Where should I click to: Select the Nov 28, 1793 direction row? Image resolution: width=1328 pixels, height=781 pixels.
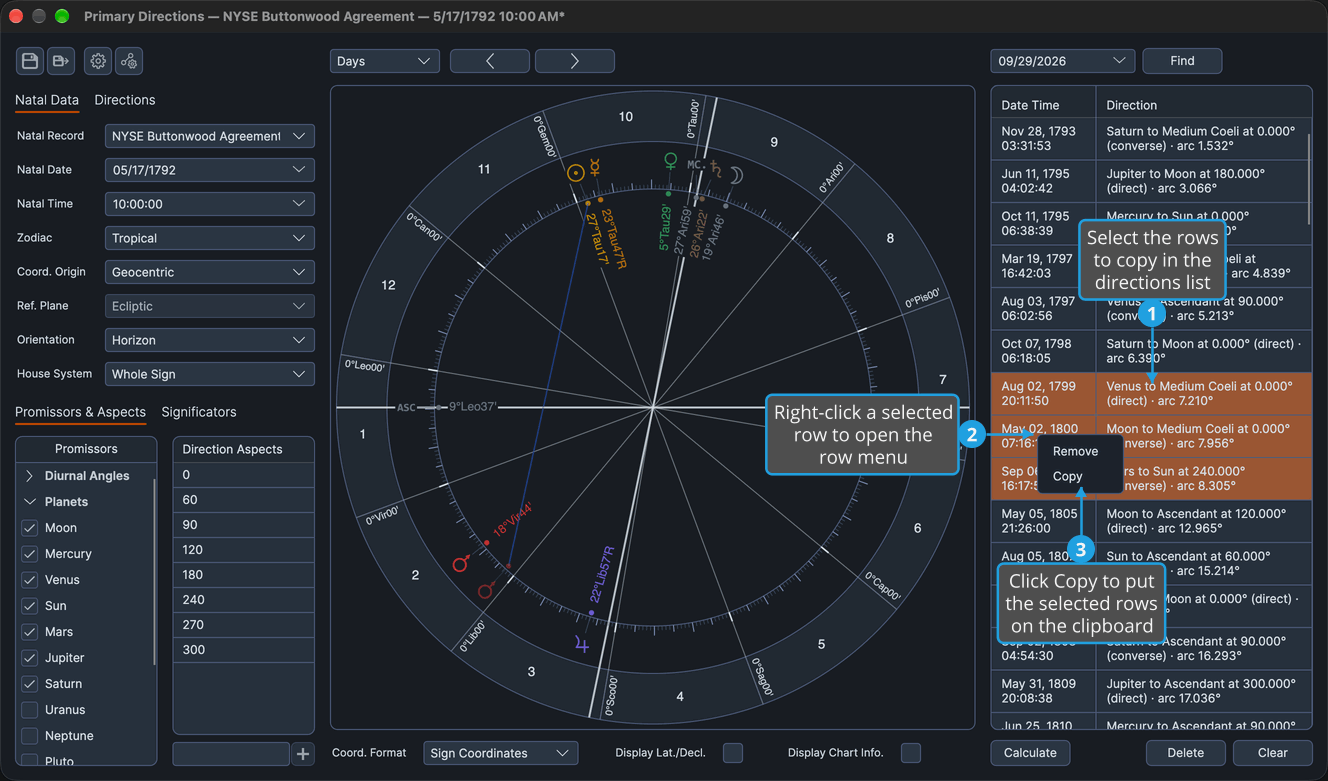1151,138
